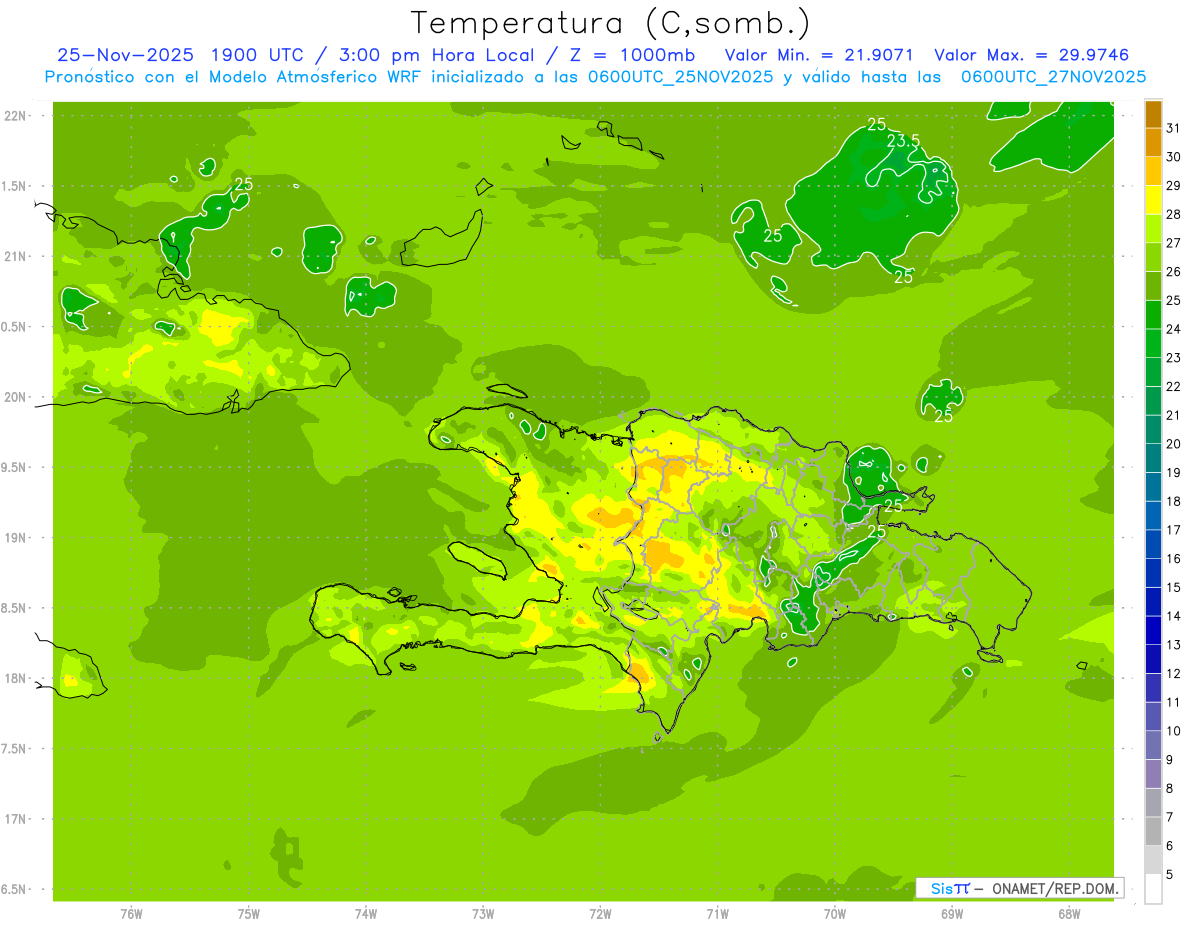The width and height of the screenshot is (1200, 927).
Task: Click the blue swatch between 16 and 17
Action: coord(1153,545)
